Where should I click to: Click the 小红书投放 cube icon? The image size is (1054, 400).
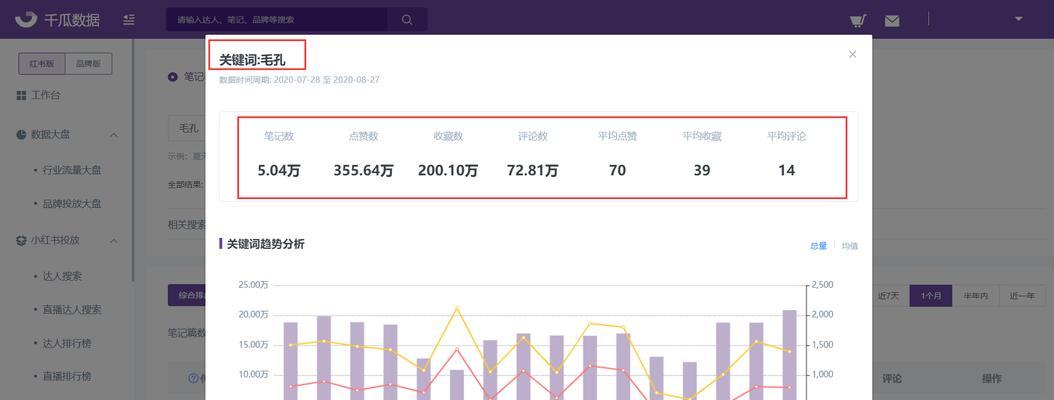[21, 240]
